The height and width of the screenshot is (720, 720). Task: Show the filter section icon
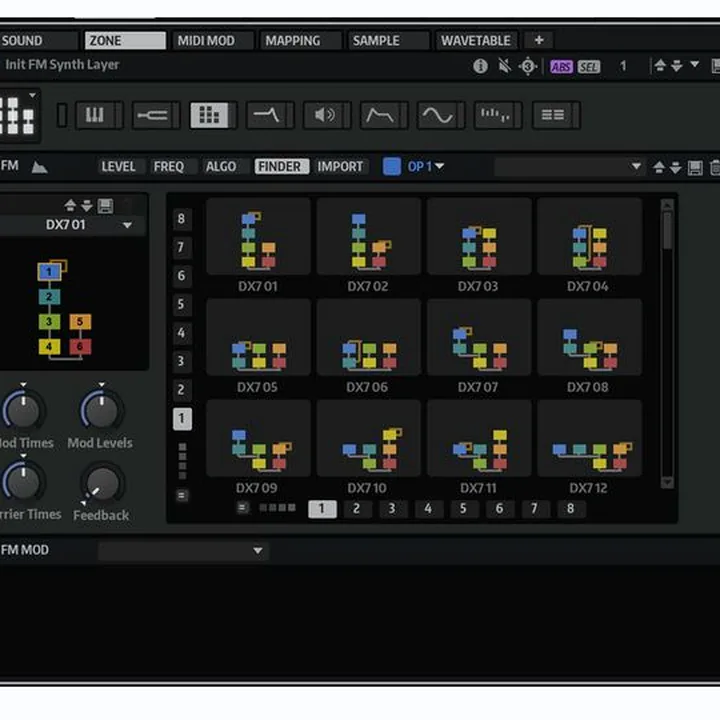click(267, 115)
